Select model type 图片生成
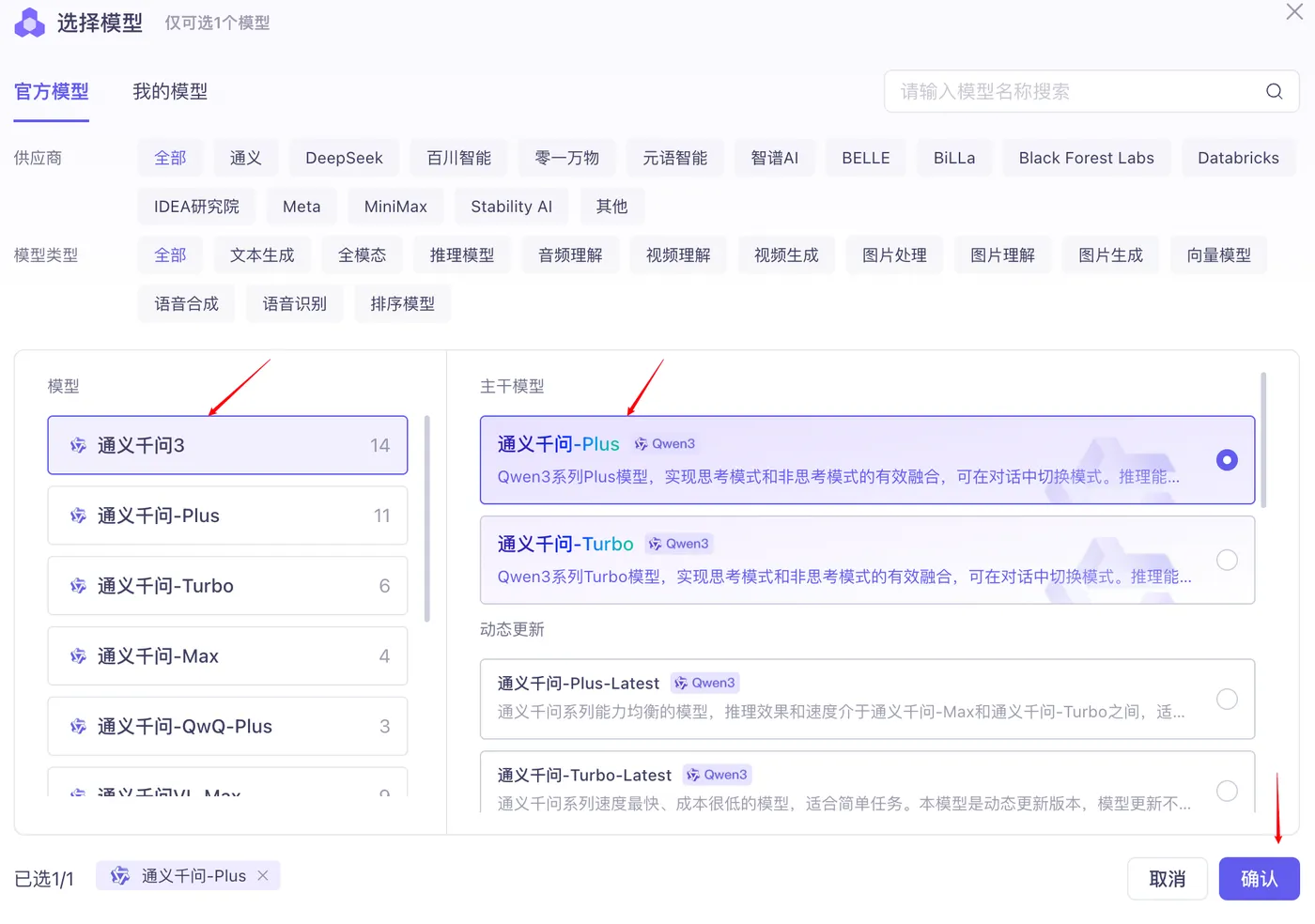Image resolution: width=1315 pixels, height=924 pixels. [x=1110, y=255]
